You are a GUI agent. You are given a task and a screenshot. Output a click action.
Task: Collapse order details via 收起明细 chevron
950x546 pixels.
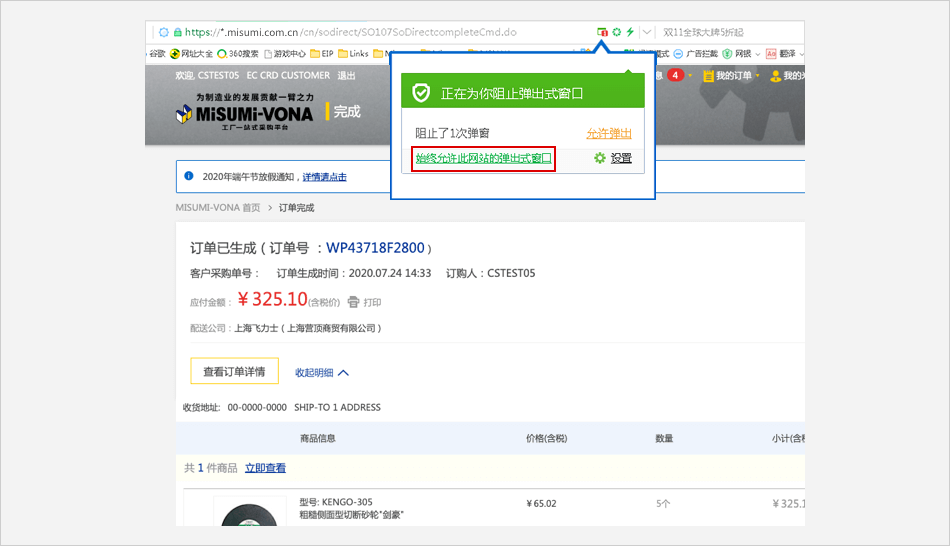pos(343,372)
